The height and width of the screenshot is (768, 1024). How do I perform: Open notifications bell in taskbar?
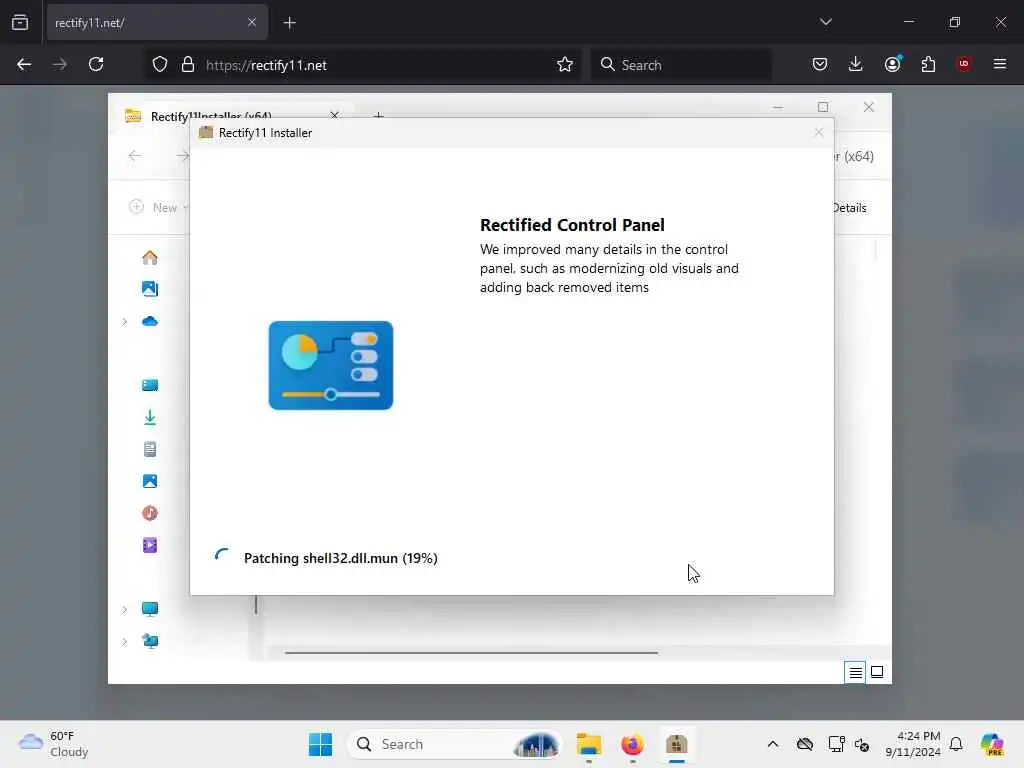pyautogui.click(x=956, y=744)
